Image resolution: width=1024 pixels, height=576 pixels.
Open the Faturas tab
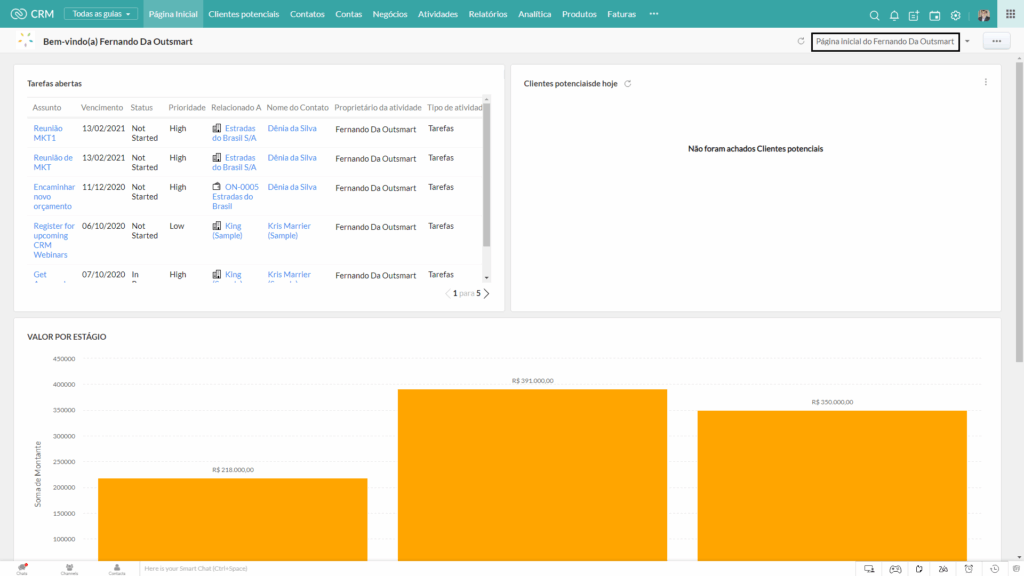tap(621, 14)
